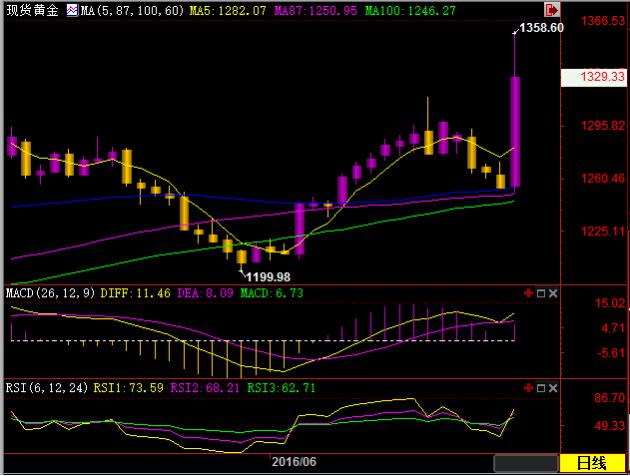Click the 1358.60 high price label

click(x=541, y=28)
